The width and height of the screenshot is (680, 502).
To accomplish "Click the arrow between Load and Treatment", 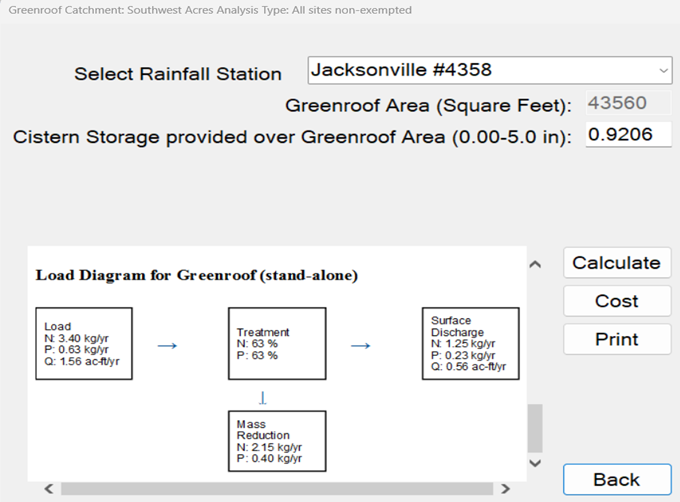I will pos(167,345).
